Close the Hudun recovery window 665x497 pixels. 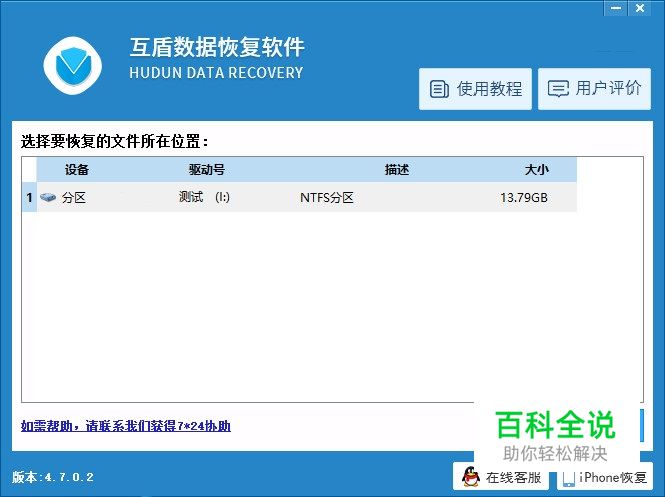click(x=640, y=8)
